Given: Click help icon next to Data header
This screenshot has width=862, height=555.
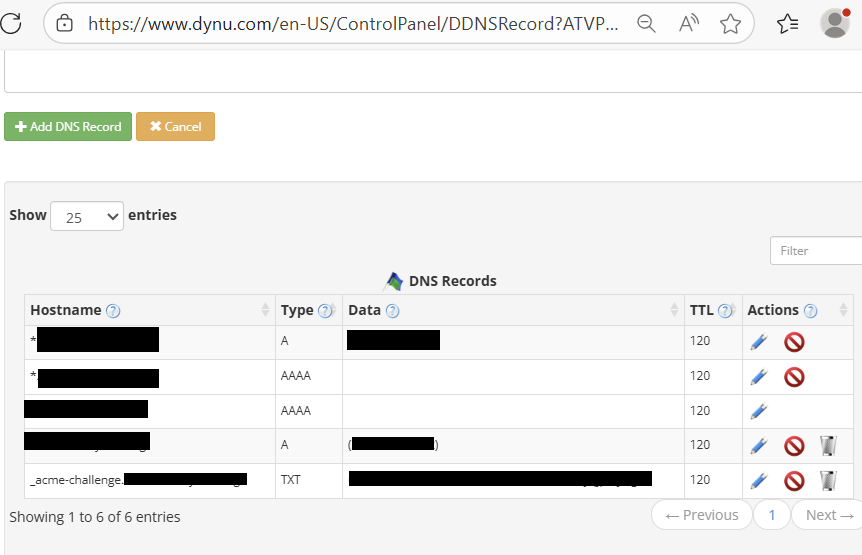Looking at the screenshot, I should (392, 311).
